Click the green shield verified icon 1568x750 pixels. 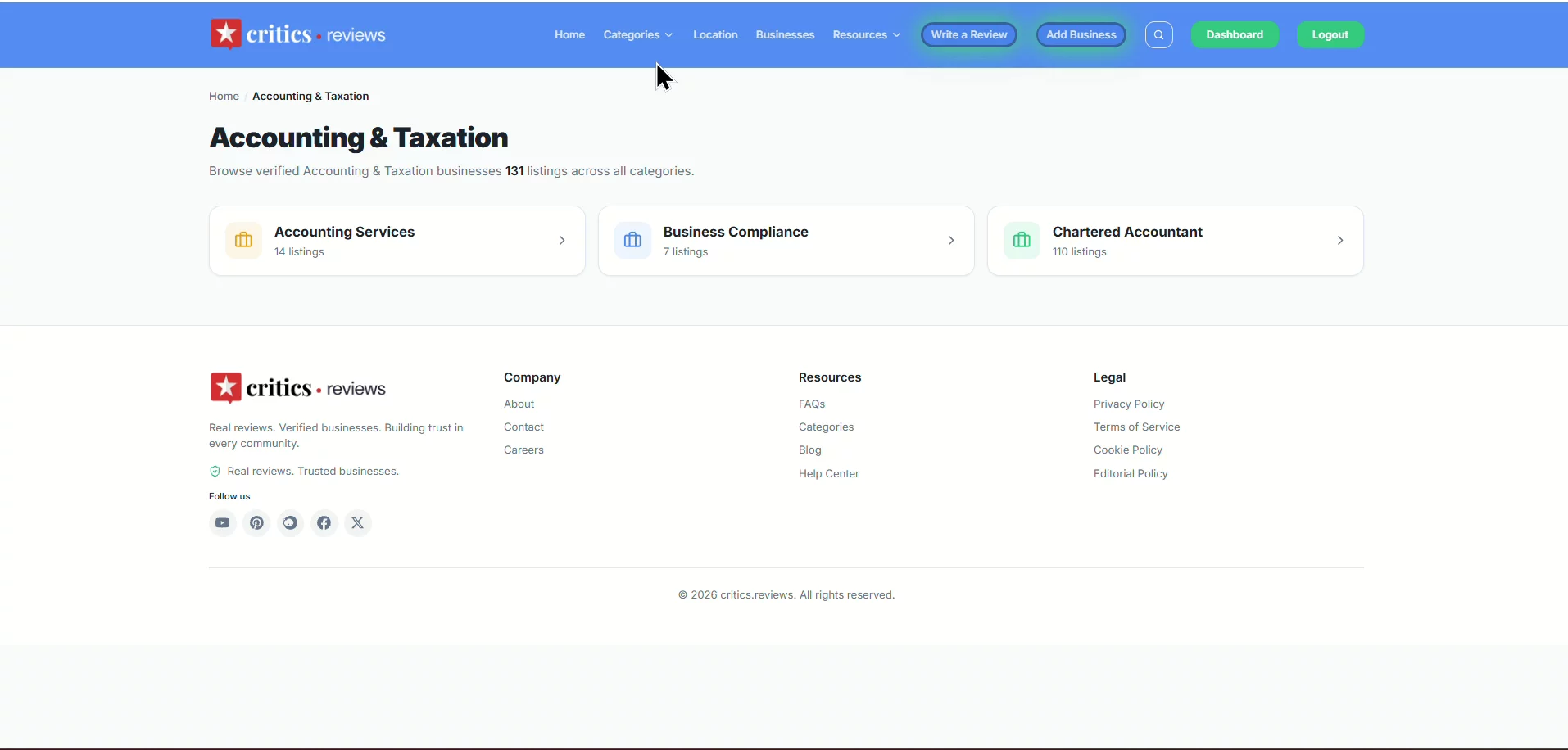coord(215,472)
